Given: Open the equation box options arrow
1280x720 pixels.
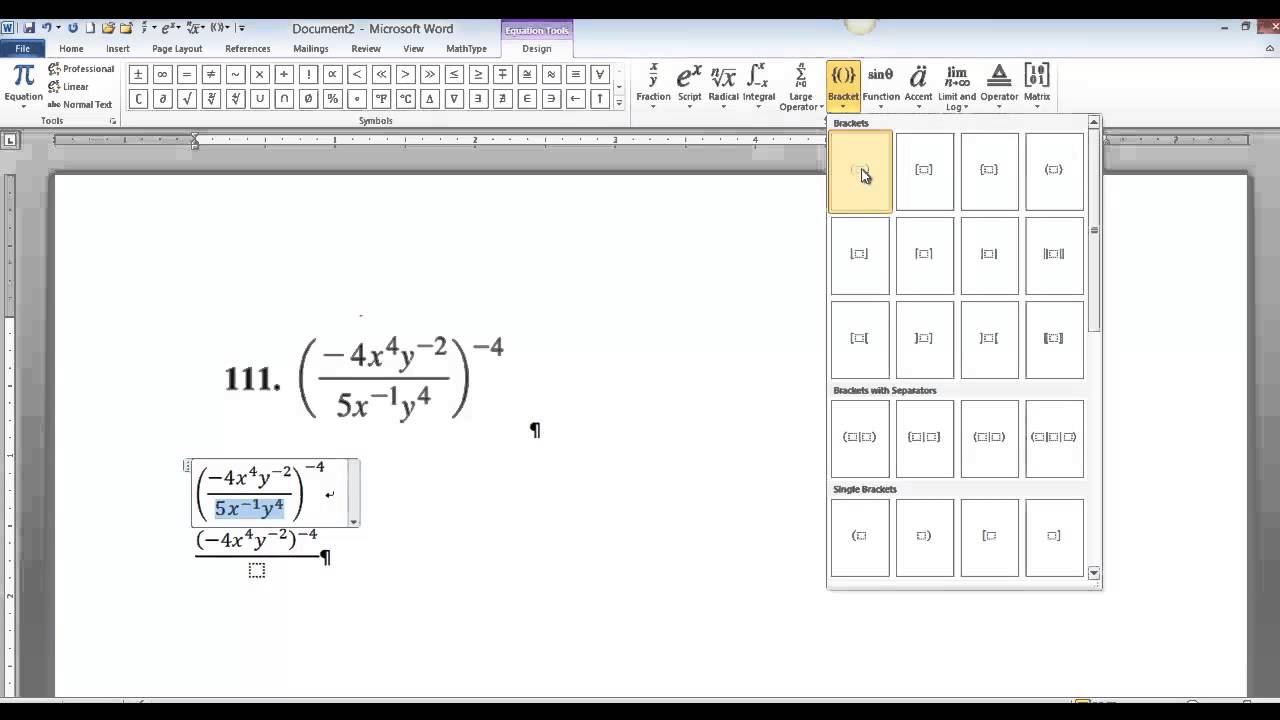Looking at the screenshot, I should pyautogui.click(x=353, y=521).
